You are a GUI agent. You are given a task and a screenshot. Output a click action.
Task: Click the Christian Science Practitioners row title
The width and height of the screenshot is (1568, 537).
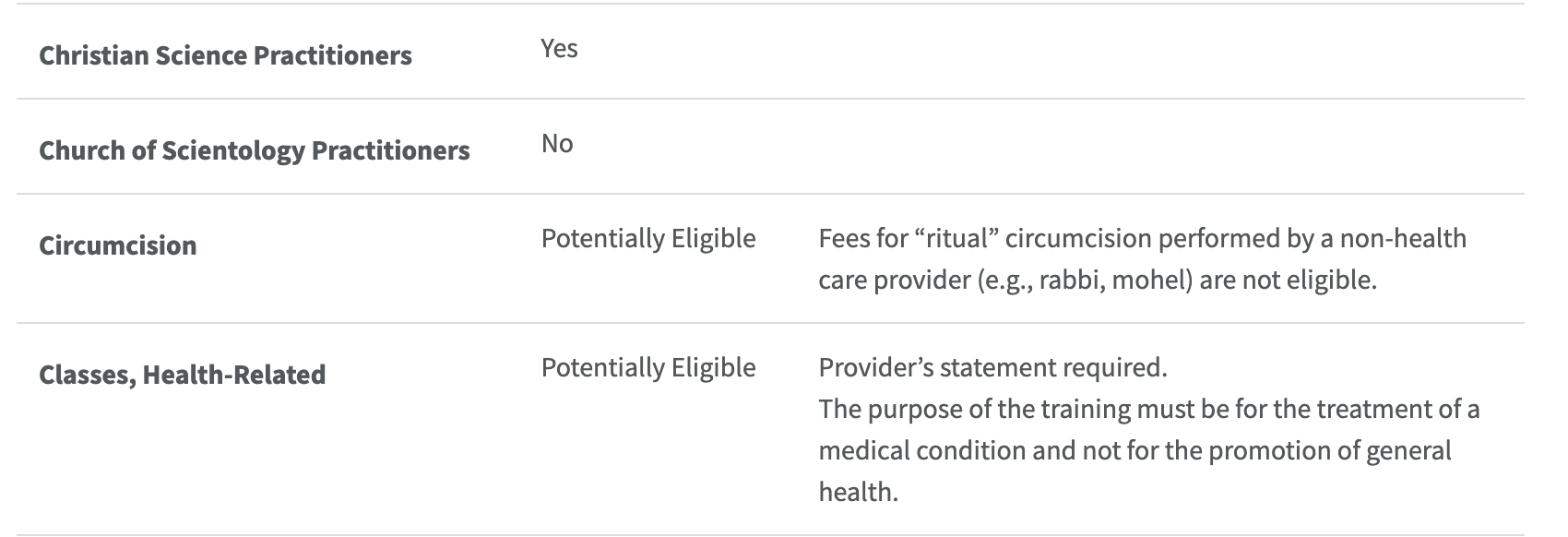225,55
